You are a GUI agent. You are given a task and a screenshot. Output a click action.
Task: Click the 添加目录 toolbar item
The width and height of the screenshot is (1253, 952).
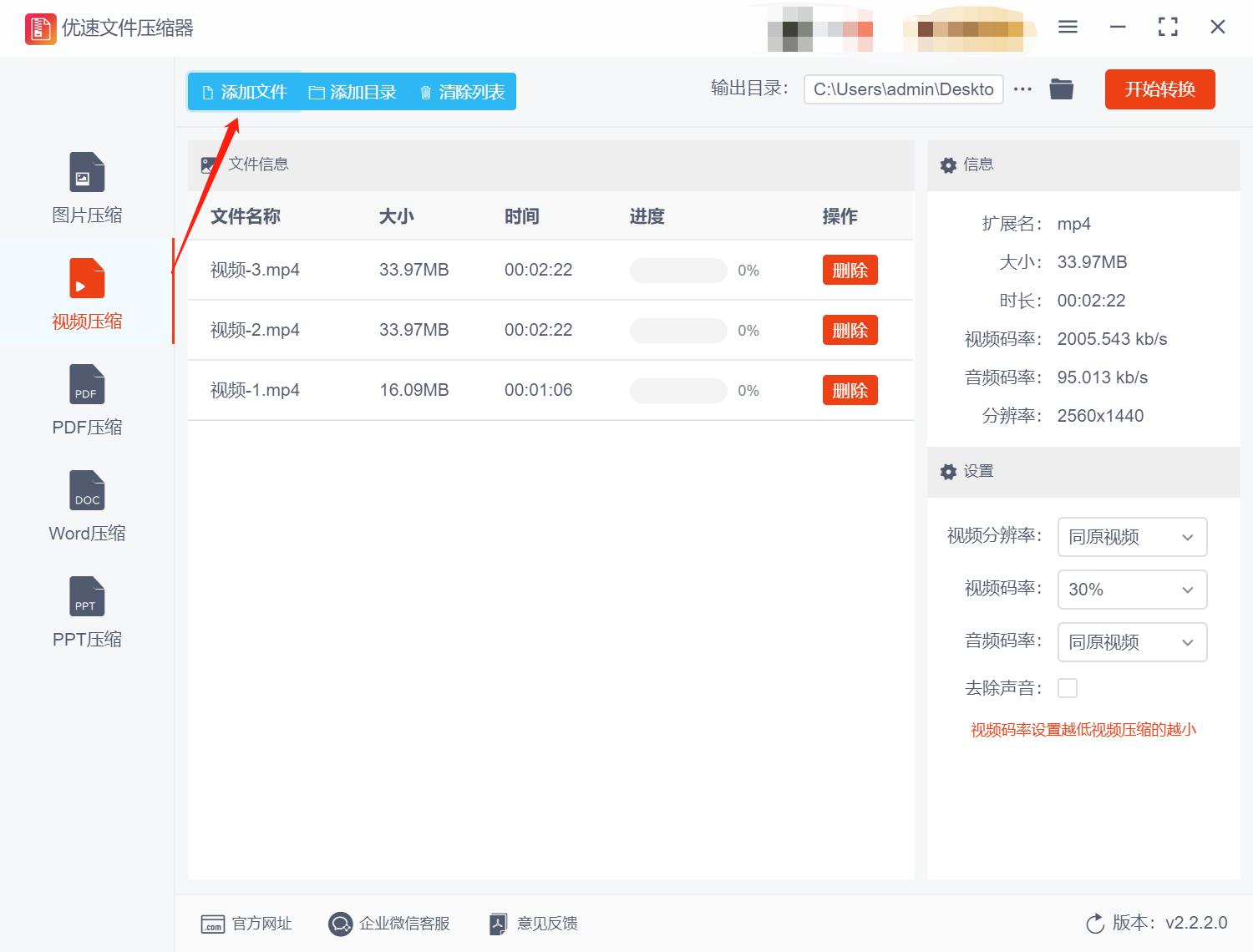[352, 92]
